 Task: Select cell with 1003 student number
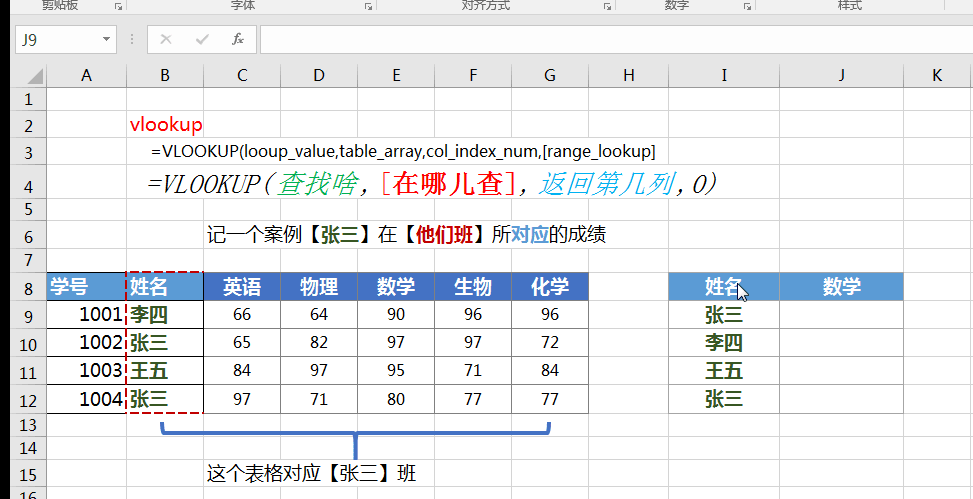click(86, 372)
